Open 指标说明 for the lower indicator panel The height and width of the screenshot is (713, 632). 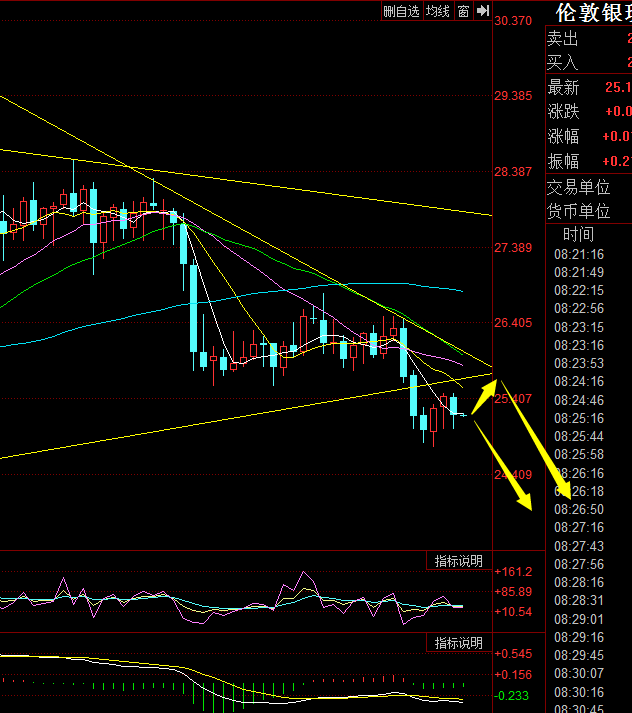click(x=458, y=643)
